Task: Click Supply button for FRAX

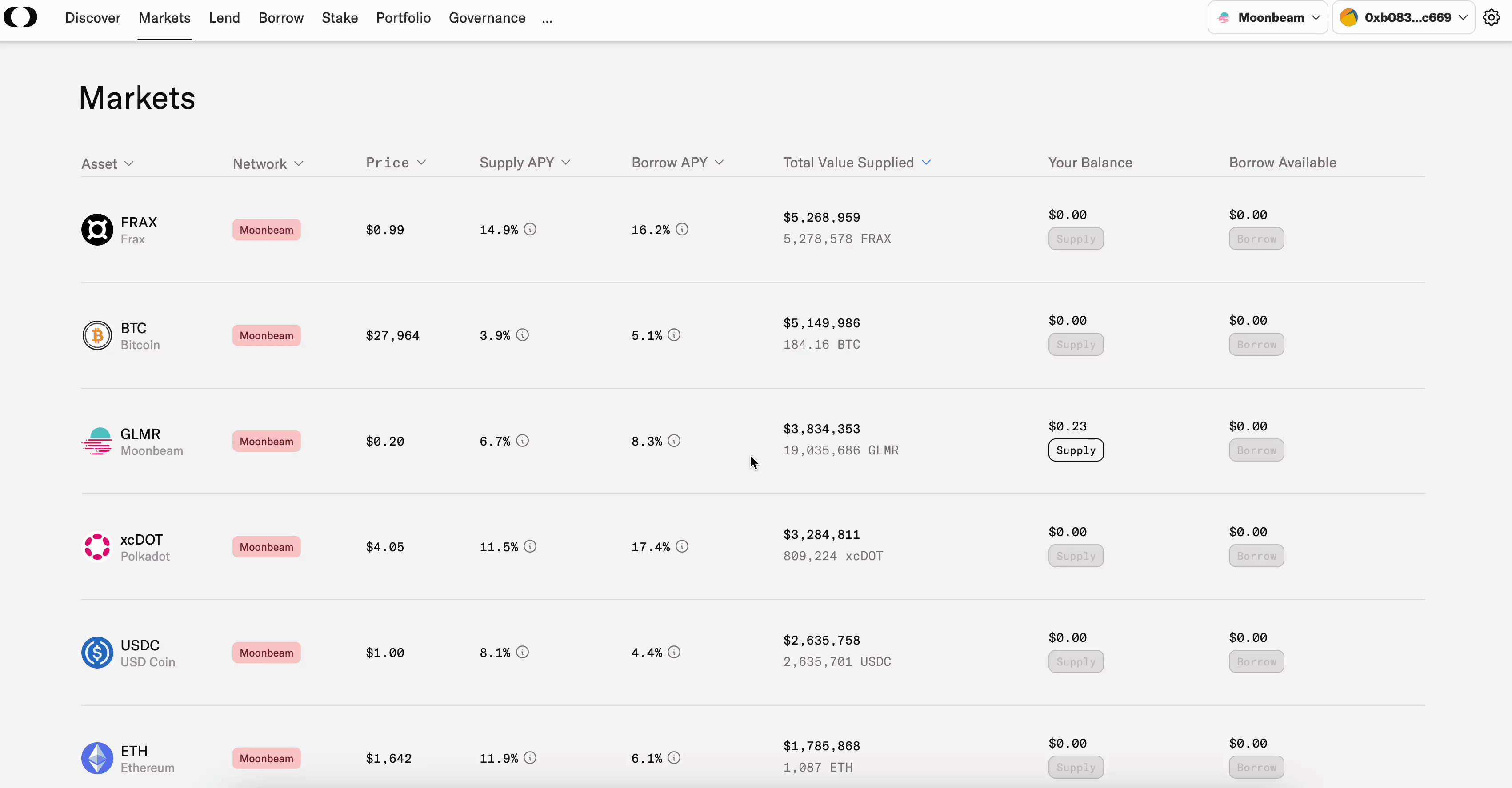Action: 1076,239
